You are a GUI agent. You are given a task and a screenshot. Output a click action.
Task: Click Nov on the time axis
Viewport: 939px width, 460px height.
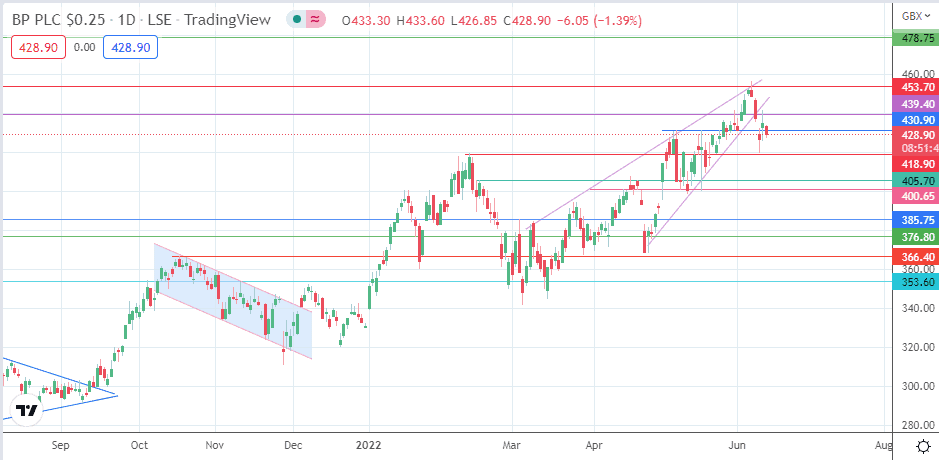click(x=214, y=446)
